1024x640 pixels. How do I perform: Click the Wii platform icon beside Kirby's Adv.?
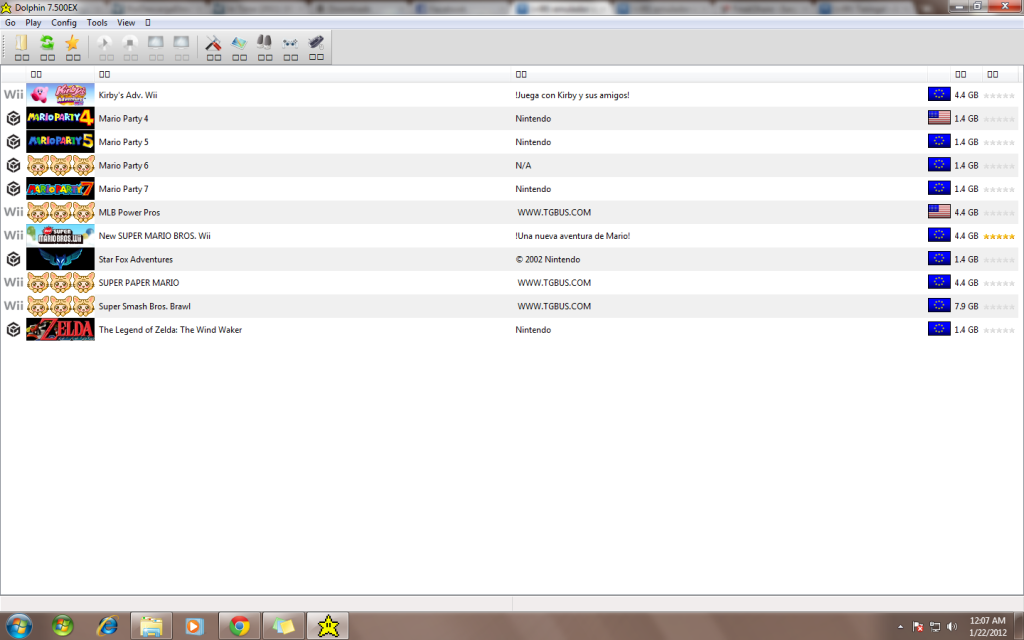(13, 95)
